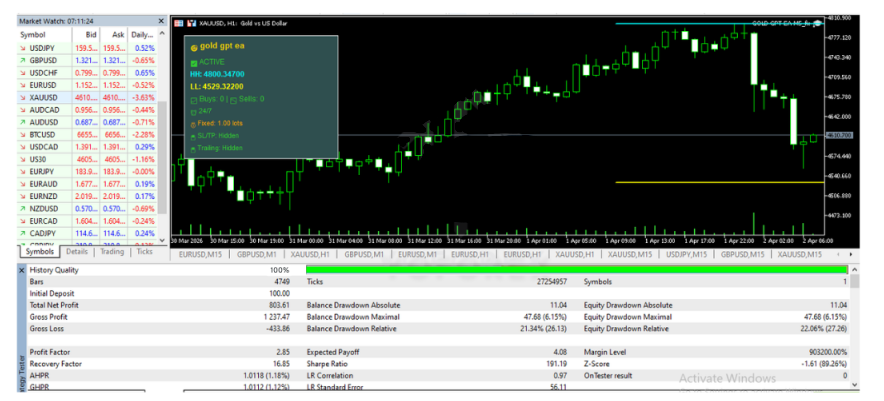Click the lock icon beside Trailing: Hidden

(194, 148)
